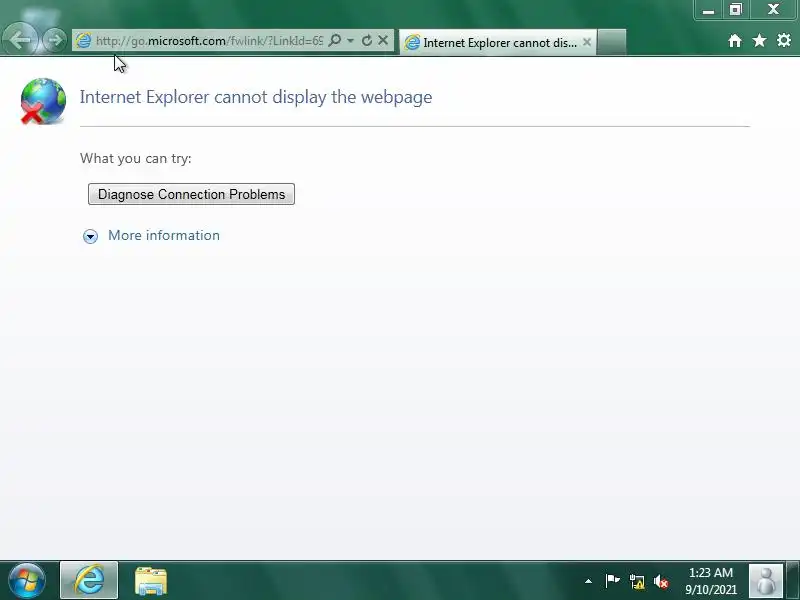Expand the More information arrow
This screenshot has width=800, height=600.
(x=90, y=236)
